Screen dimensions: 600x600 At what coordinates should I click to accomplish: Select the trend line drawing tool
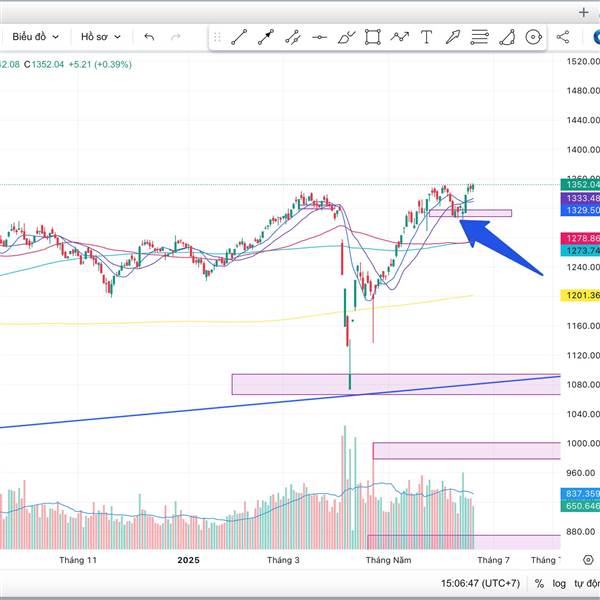pos(239,37)
